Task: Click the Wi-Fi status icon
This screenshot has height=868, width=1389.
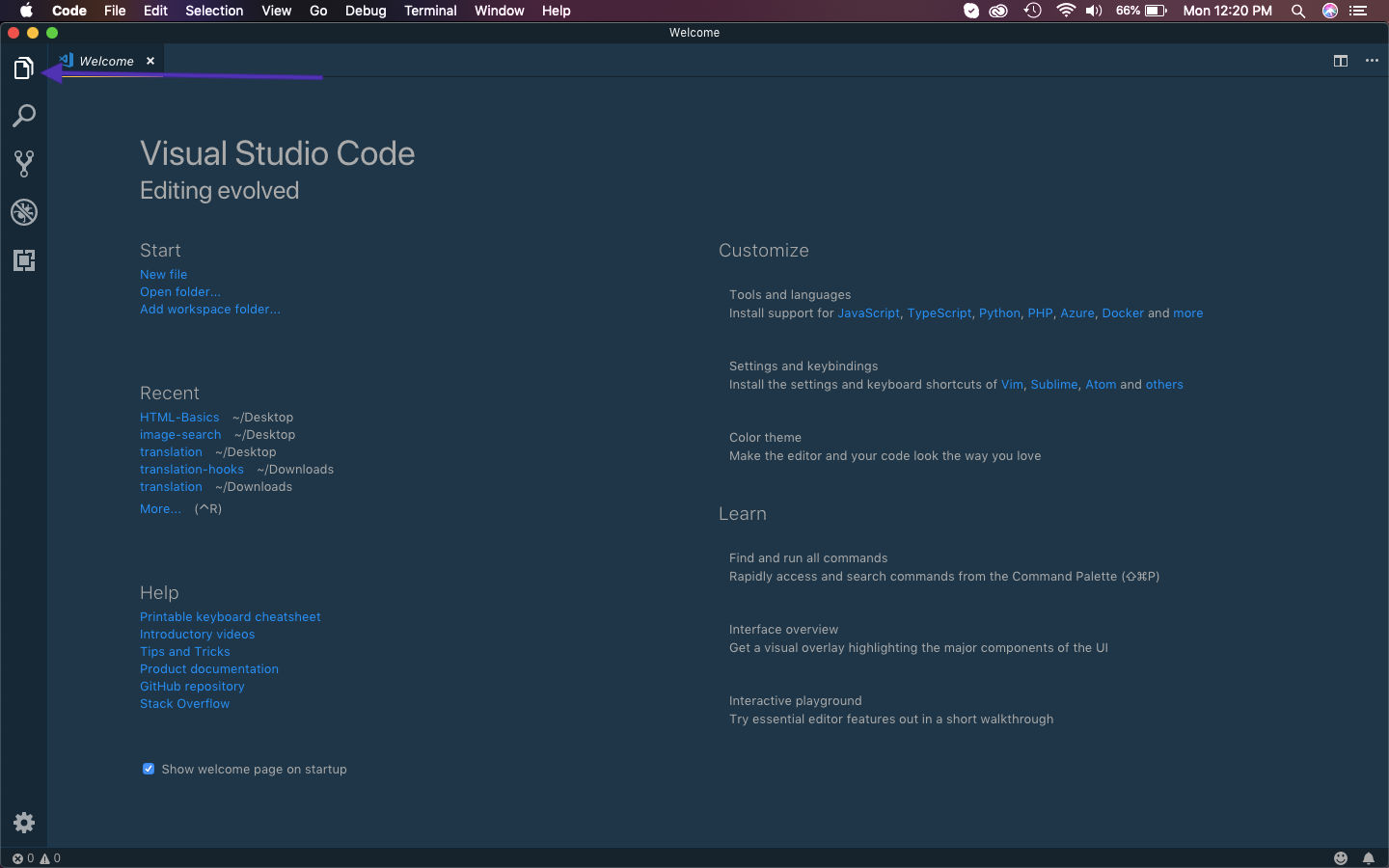Action: coord(1066,11)
